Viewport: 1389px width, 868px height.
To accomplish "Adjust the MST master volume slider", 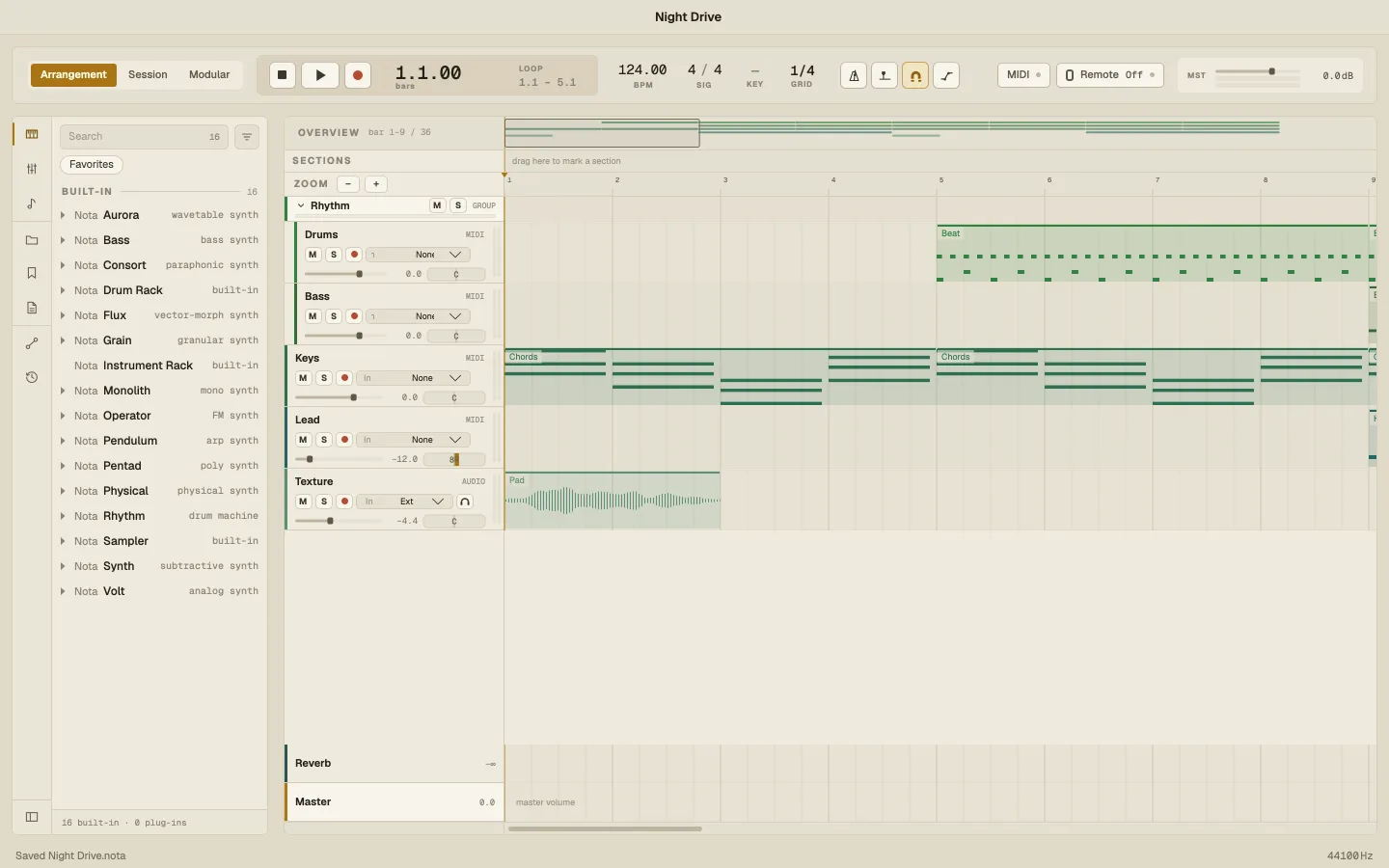I will pyautogui.click(x=1258, y=72).
